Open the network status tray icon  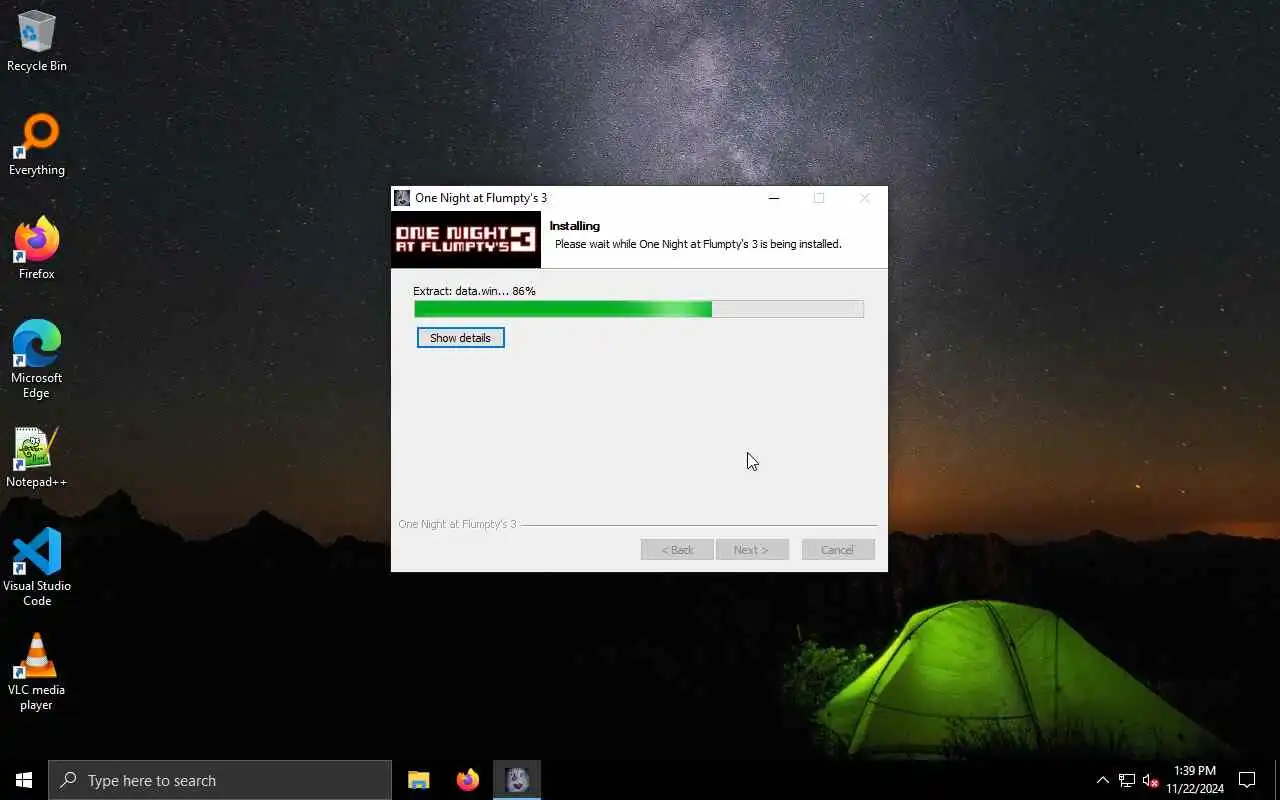1126,780
